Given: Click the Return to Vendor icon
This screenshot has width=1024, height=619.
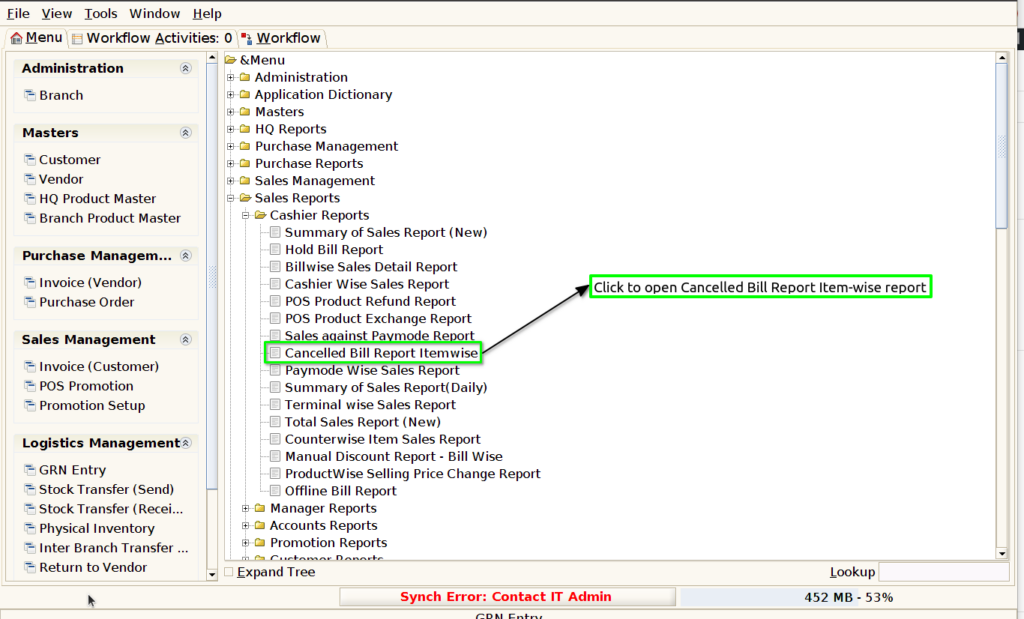Looking at the screenshot, I should (29, 567).
